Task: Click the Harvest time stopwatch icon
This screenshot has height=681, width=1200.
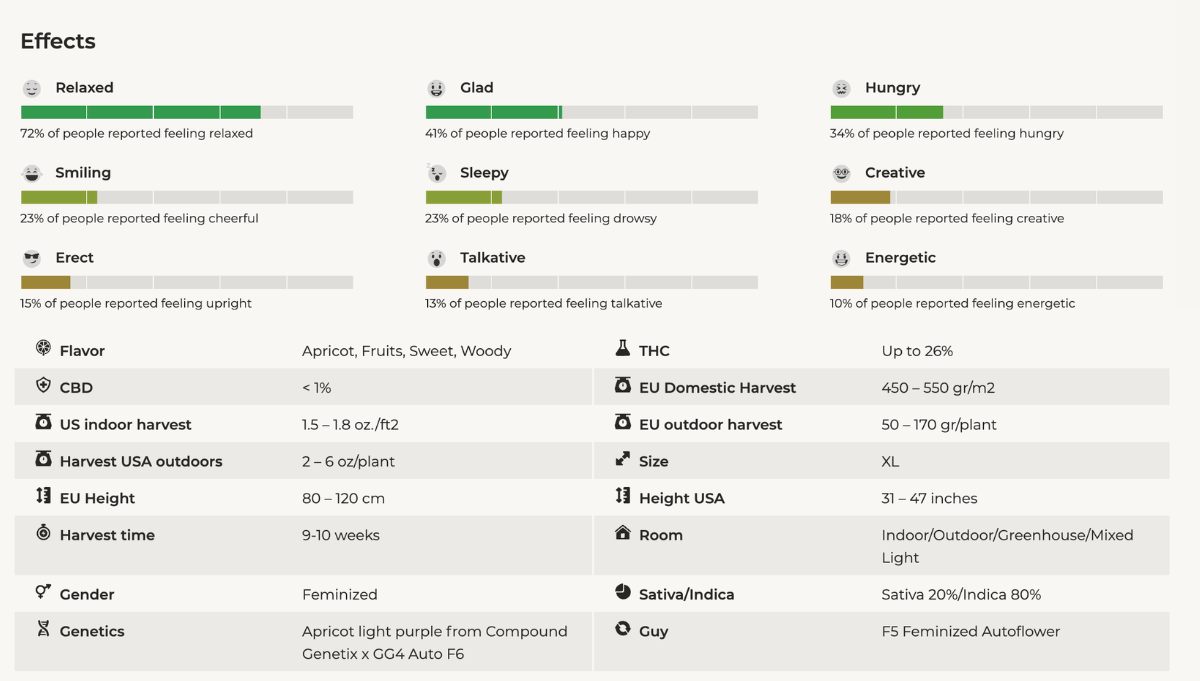Action: point(43,534)
